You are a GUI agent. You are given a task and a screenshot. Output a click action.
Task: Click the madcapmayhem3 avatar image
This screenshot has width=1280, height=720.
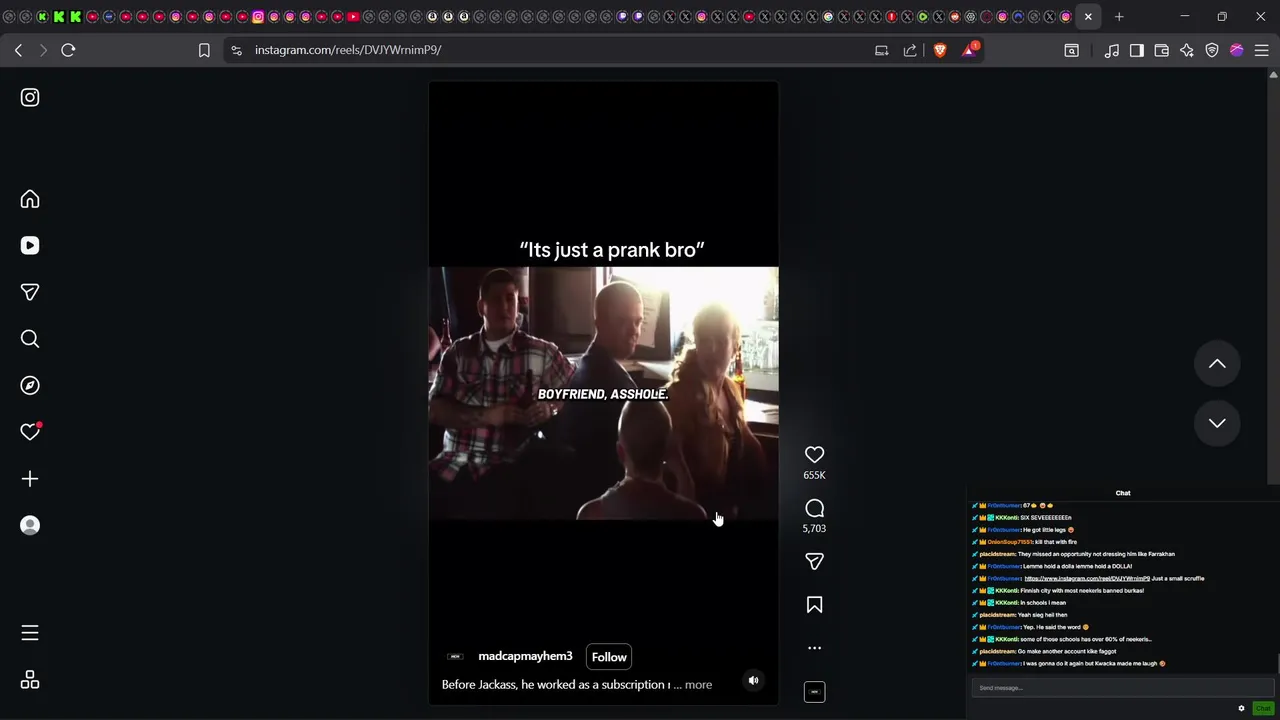pos(455,657)
